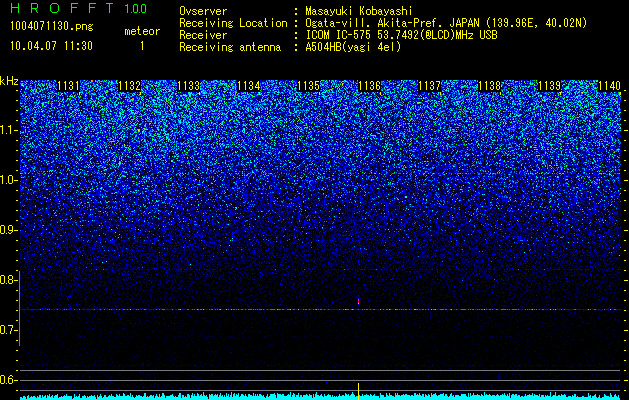Click the 'Receiving antenna' label
Screen dimensions: 629x400
(x=230, y=47)
